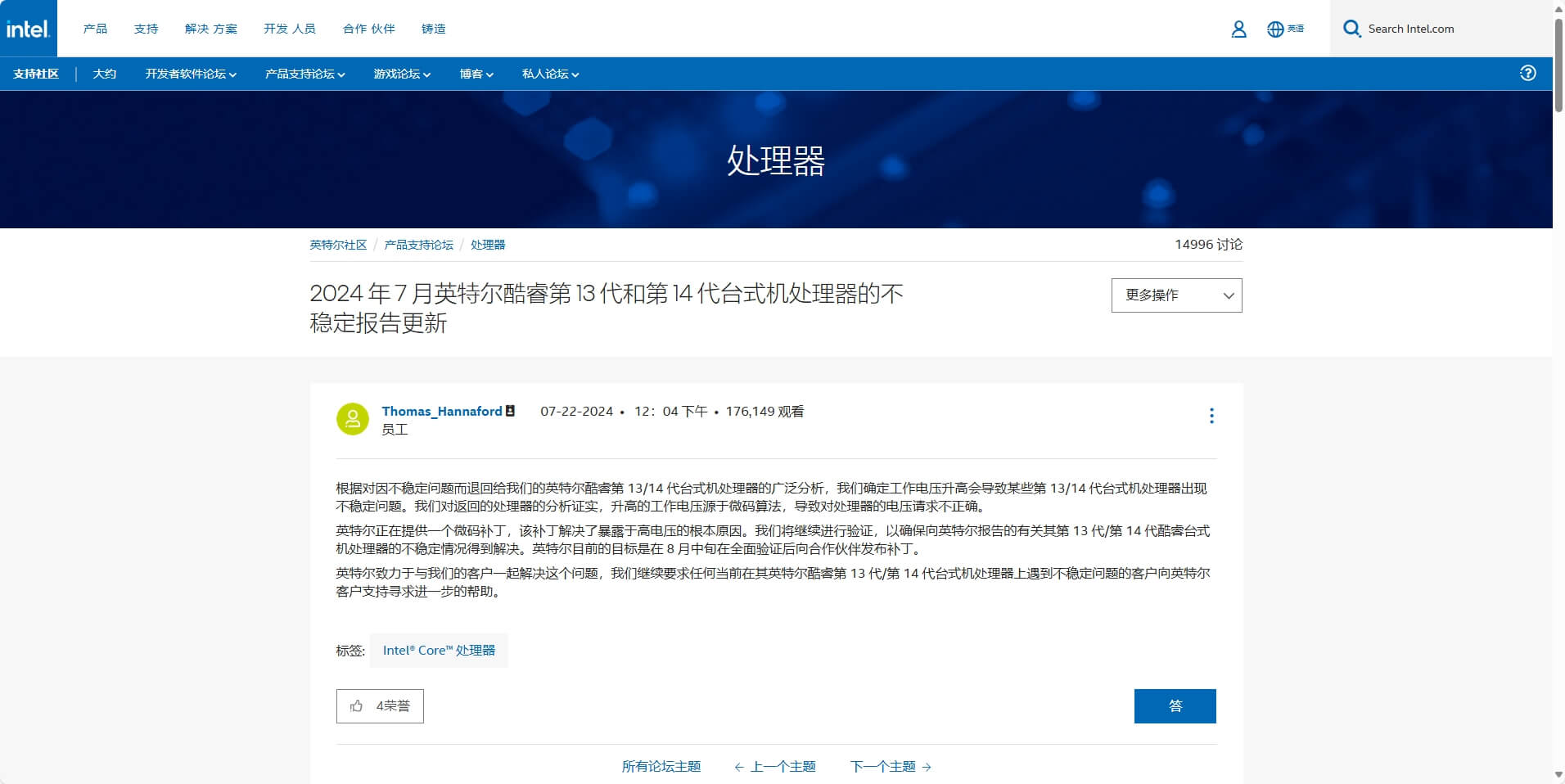Open the three-dot post options menu

tap(1211, 416)
